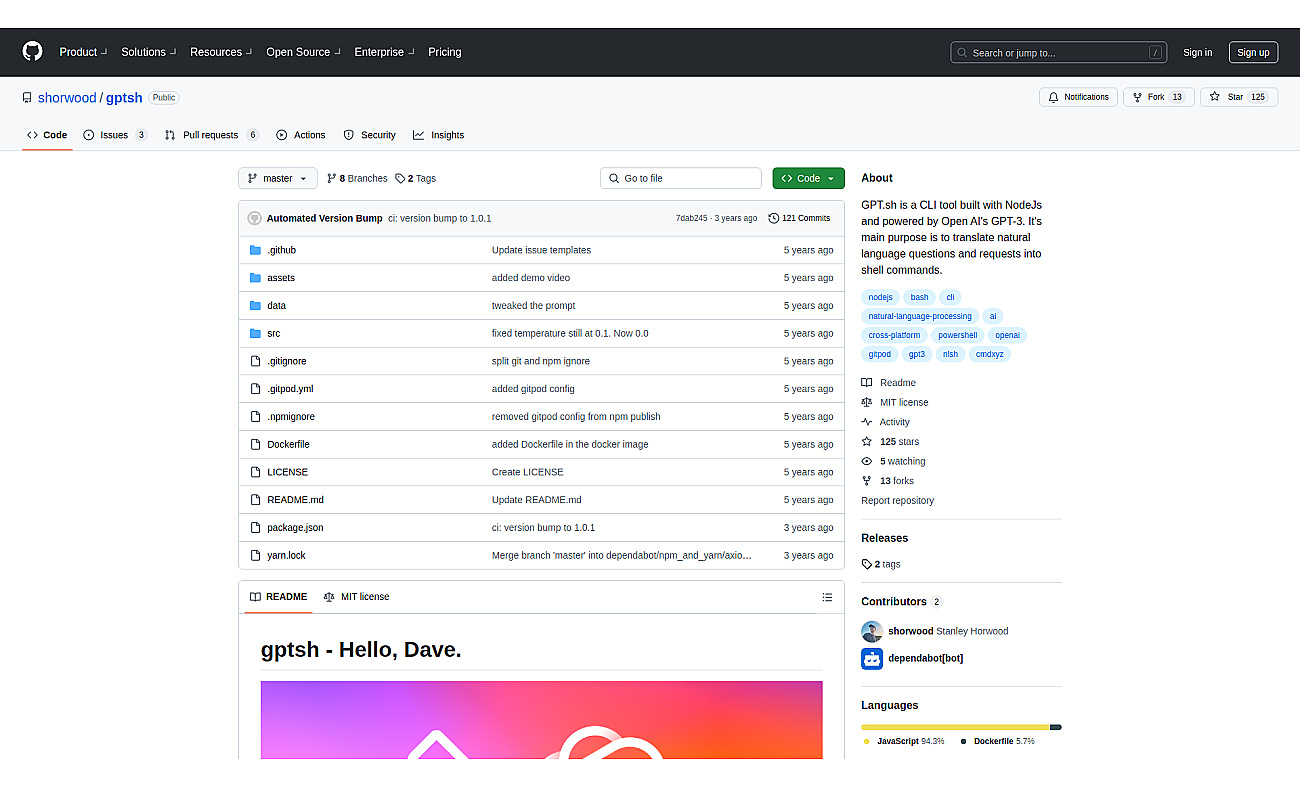Open the Pull requests tab
The height and width of the screenshot is (788, 1300).
coord(212,135)
